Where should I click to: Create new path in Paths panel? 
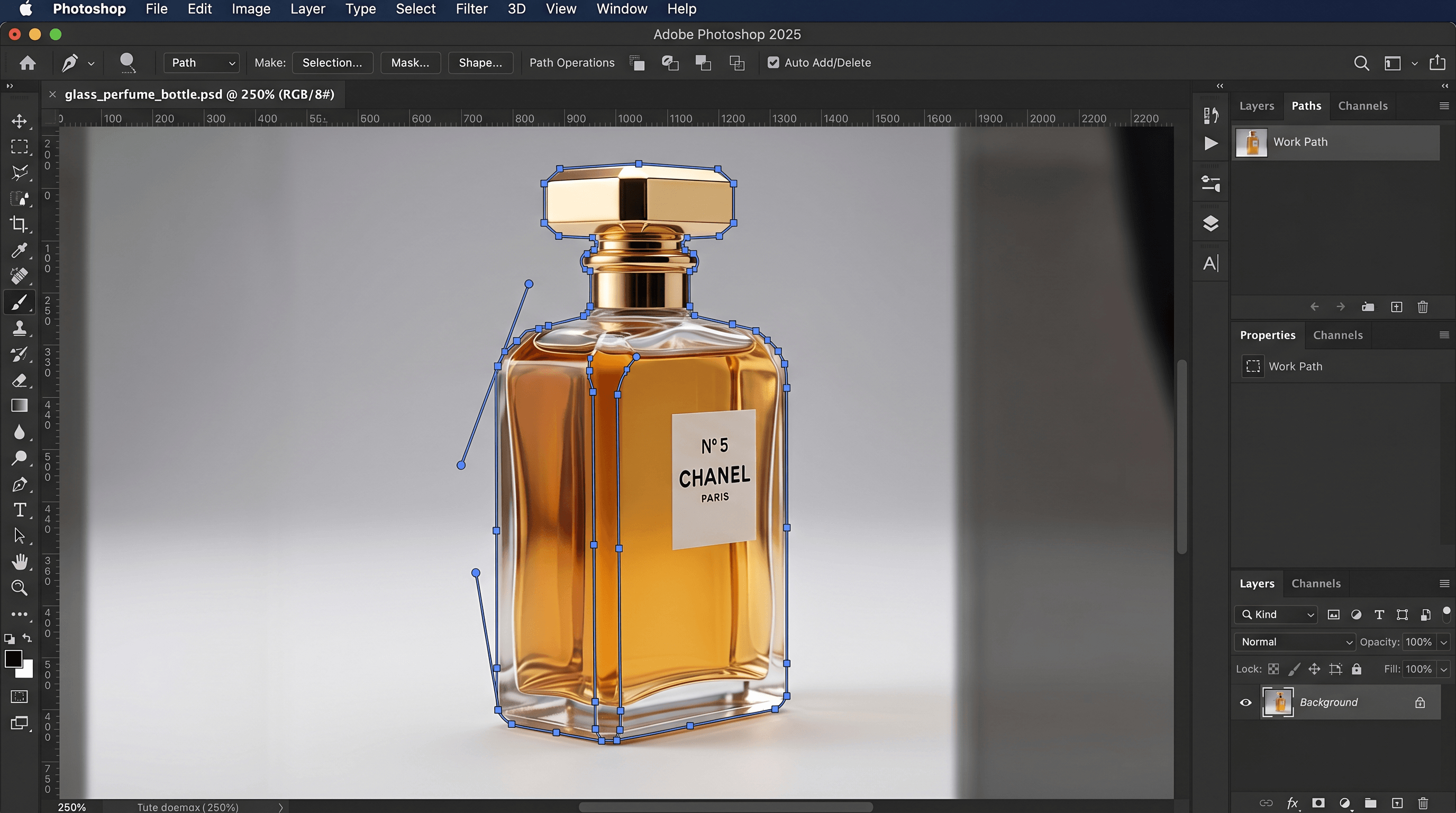[x=1396, y=307]
